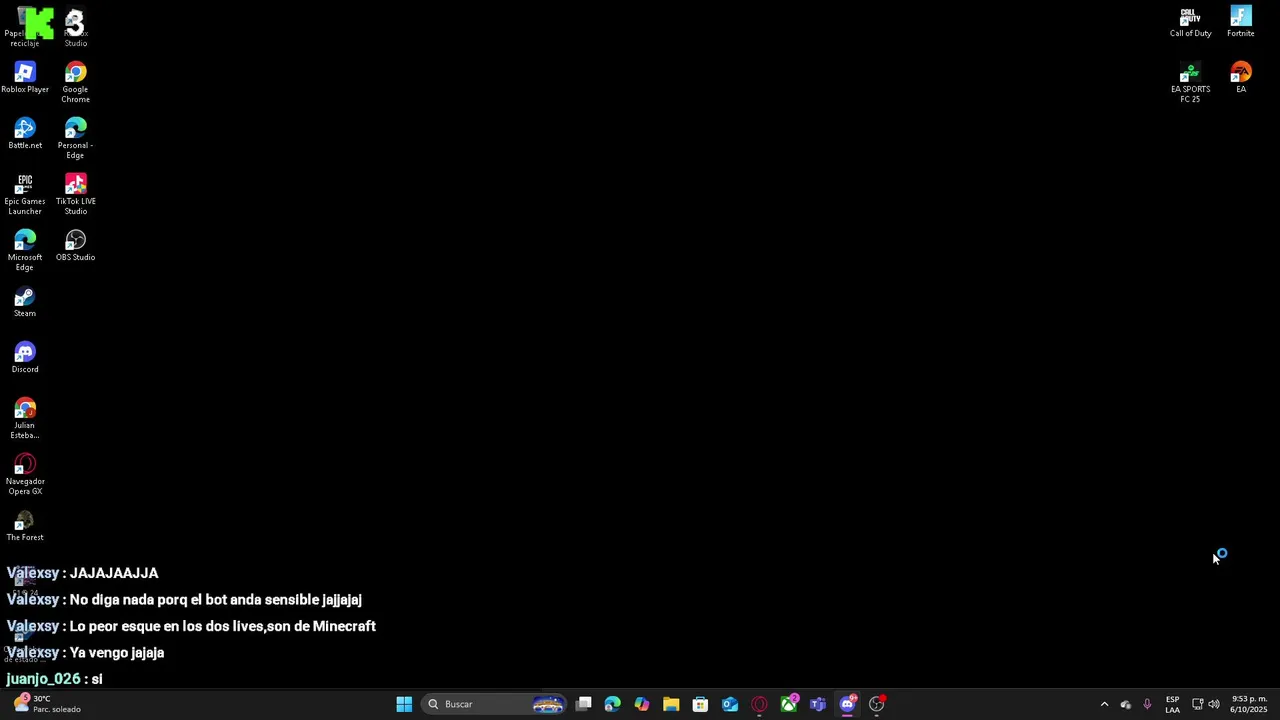Open the Discord desktop shortcut

(x=25, y=358)
